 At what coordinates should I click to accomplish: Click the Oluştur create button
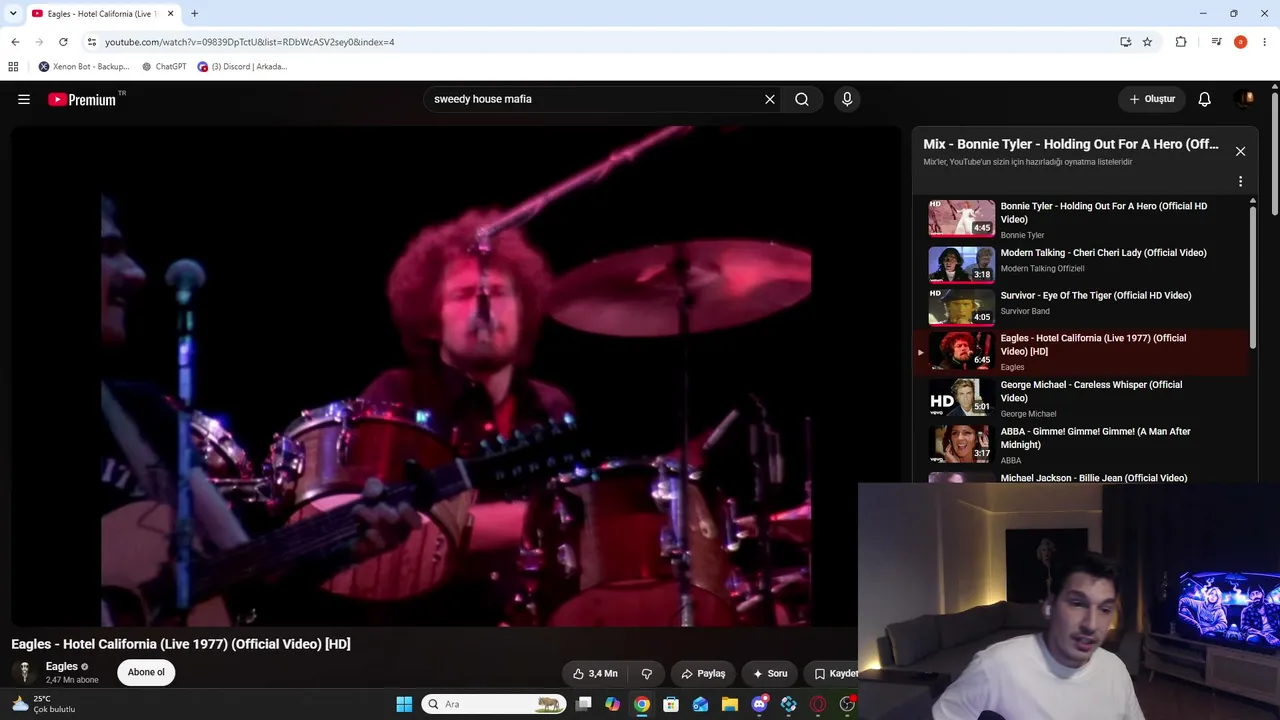[1152, 99]
